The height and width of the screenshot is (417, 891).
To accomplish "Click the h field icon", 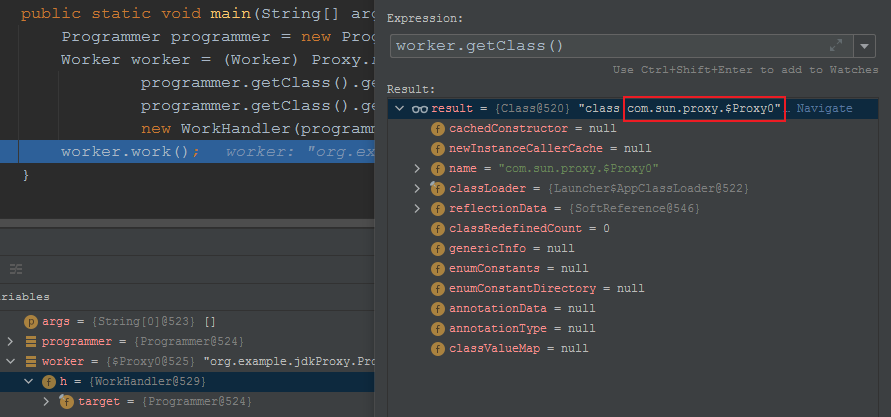I will click(49, 382).
